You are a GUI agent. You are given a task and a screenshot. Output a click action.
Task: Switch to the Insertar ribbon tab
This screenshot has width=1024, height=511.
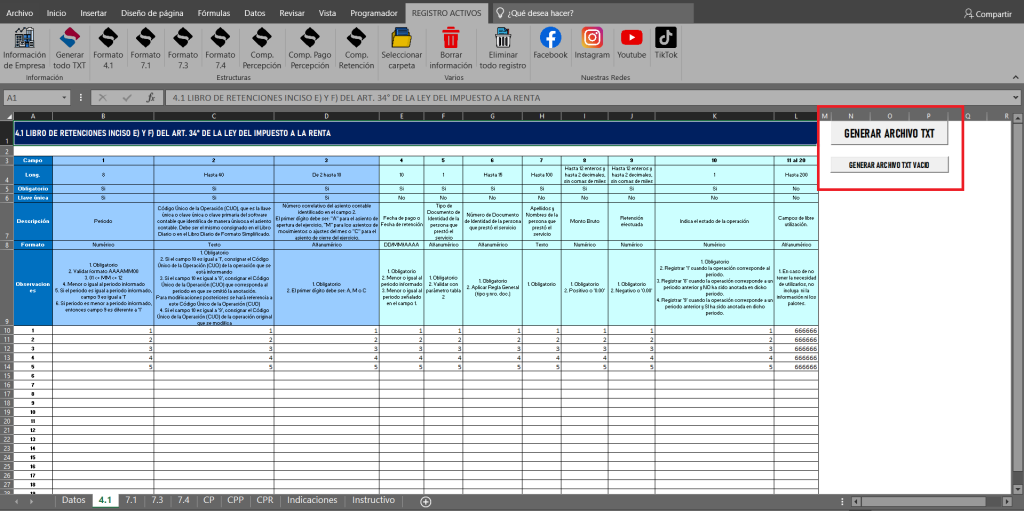(93, 13)
